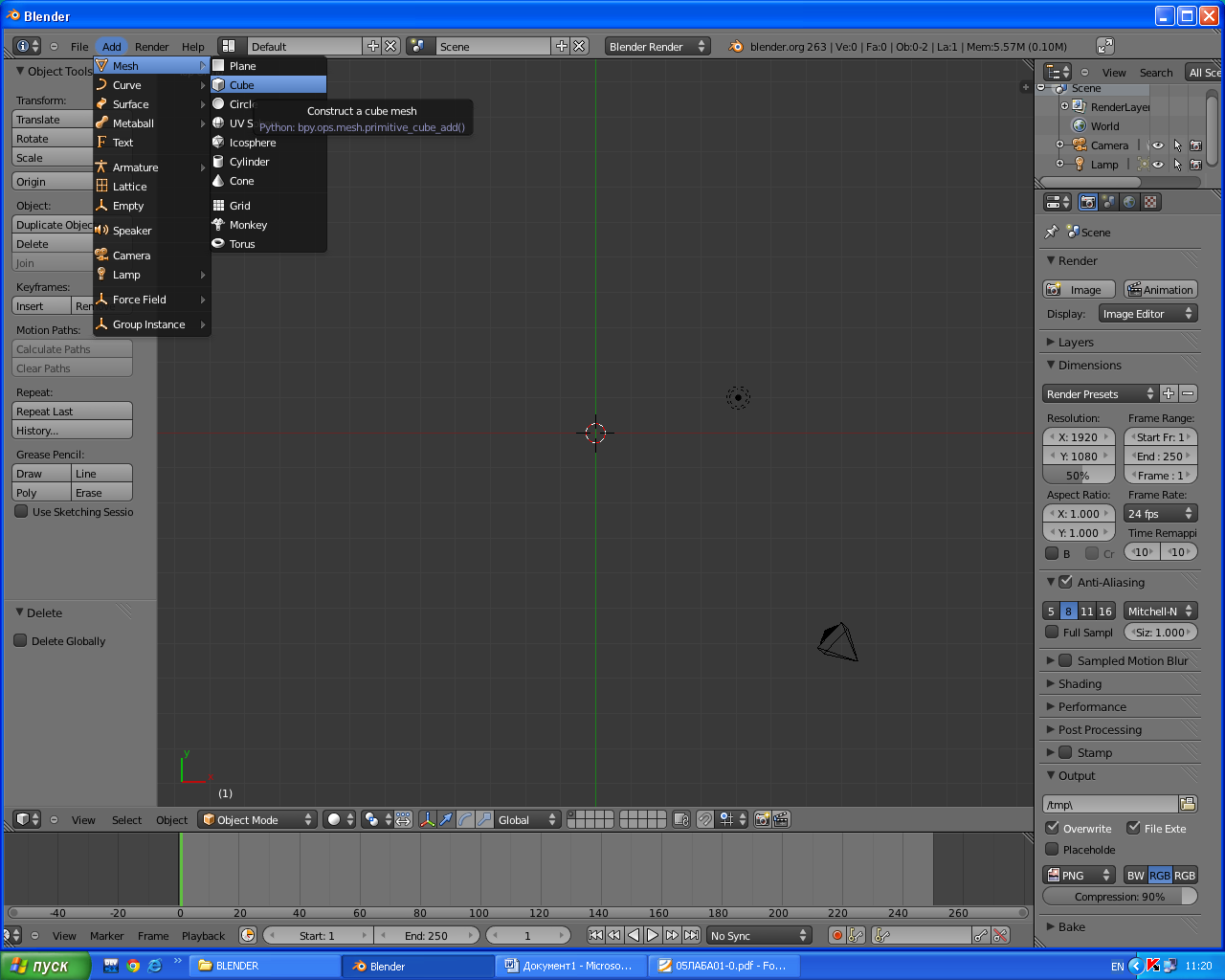Click the Repeat Last button
The height and width of the screenshot is (980, 1225).
[x=73, y=412]
